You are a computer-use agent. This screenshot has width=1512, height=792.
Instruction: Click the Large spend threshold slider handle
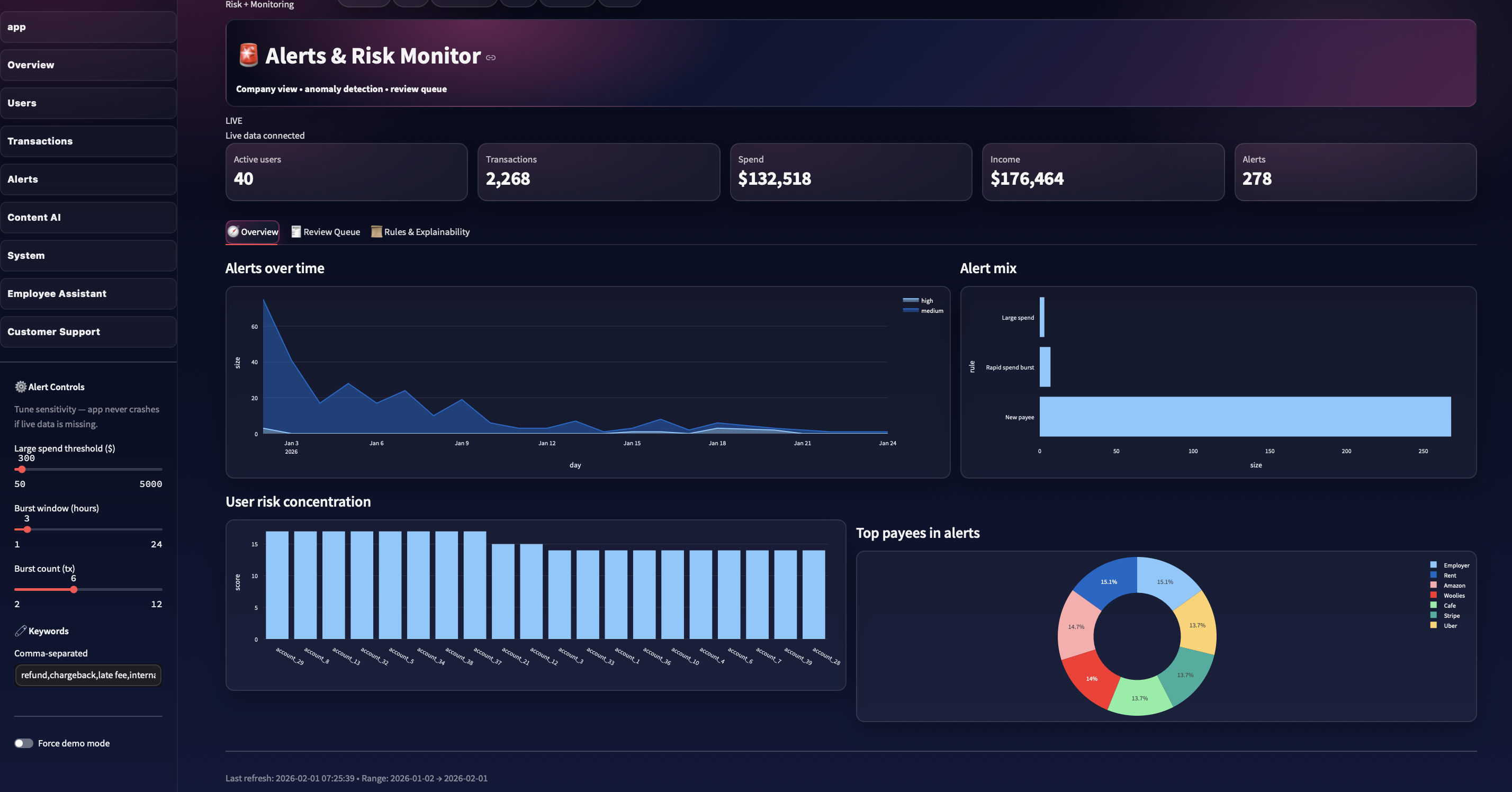(x=22, y=470)
